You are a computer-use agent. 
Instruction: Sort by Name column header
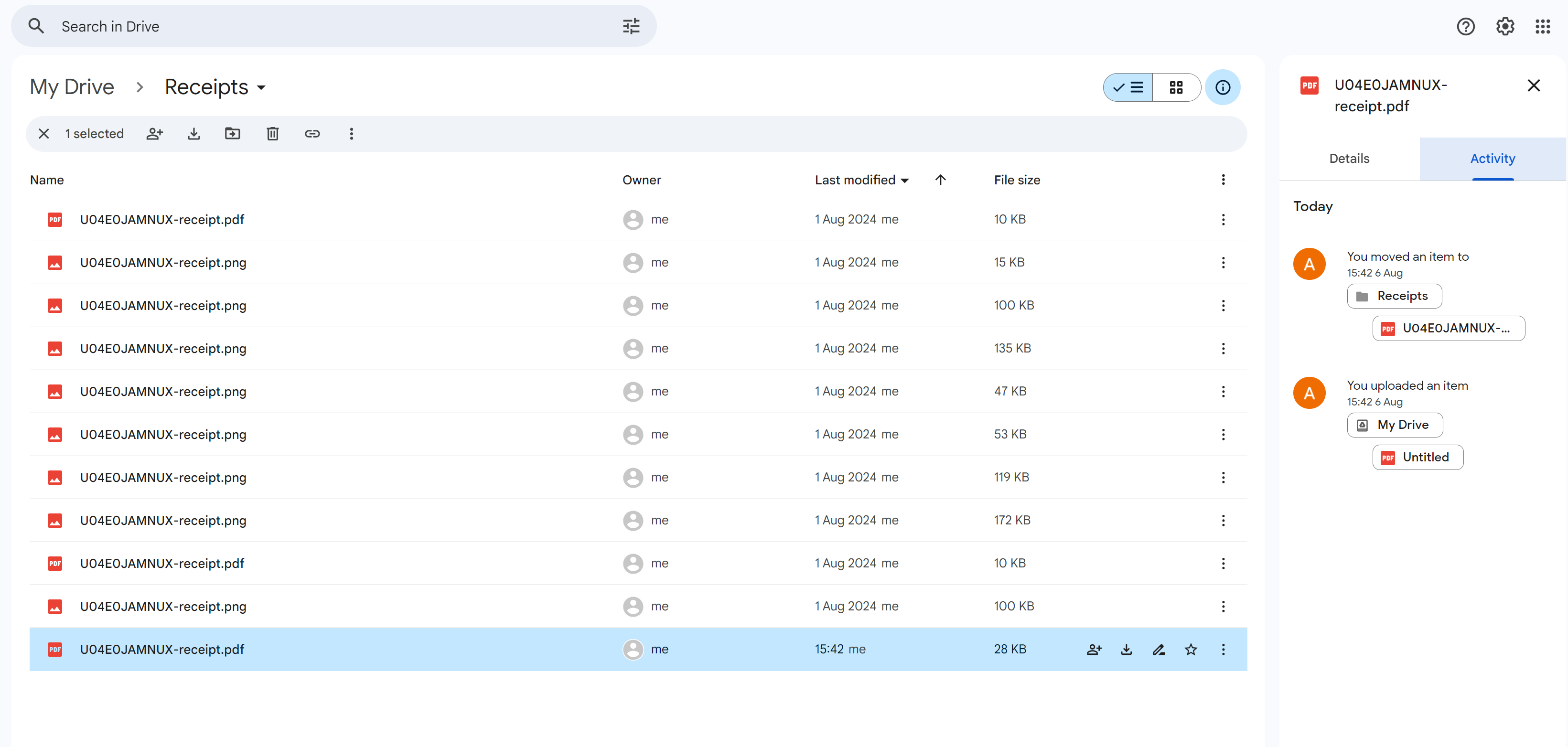(47, 180)
